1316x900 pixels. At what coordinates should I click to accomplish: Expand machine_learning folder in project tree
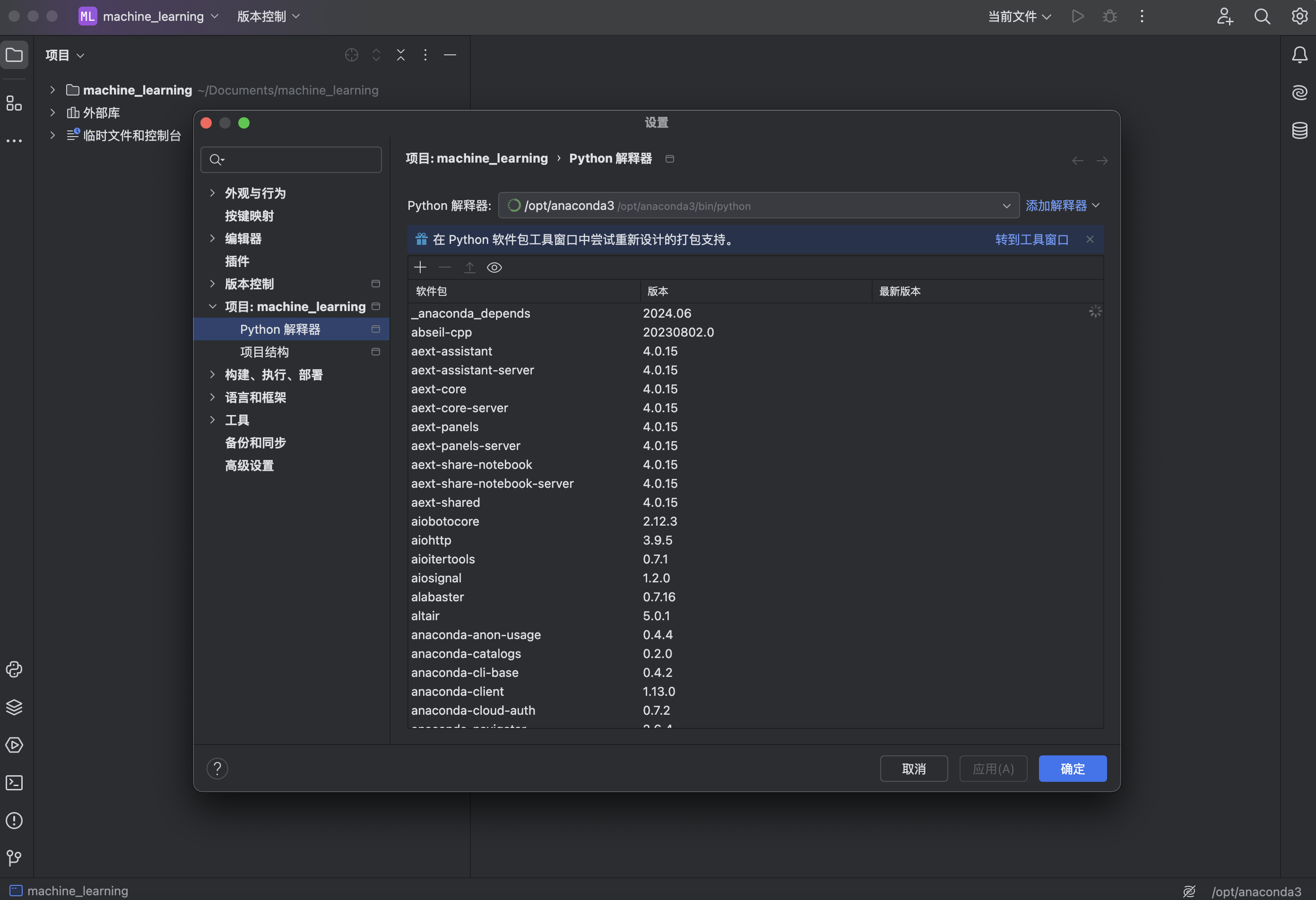(52, 90)
